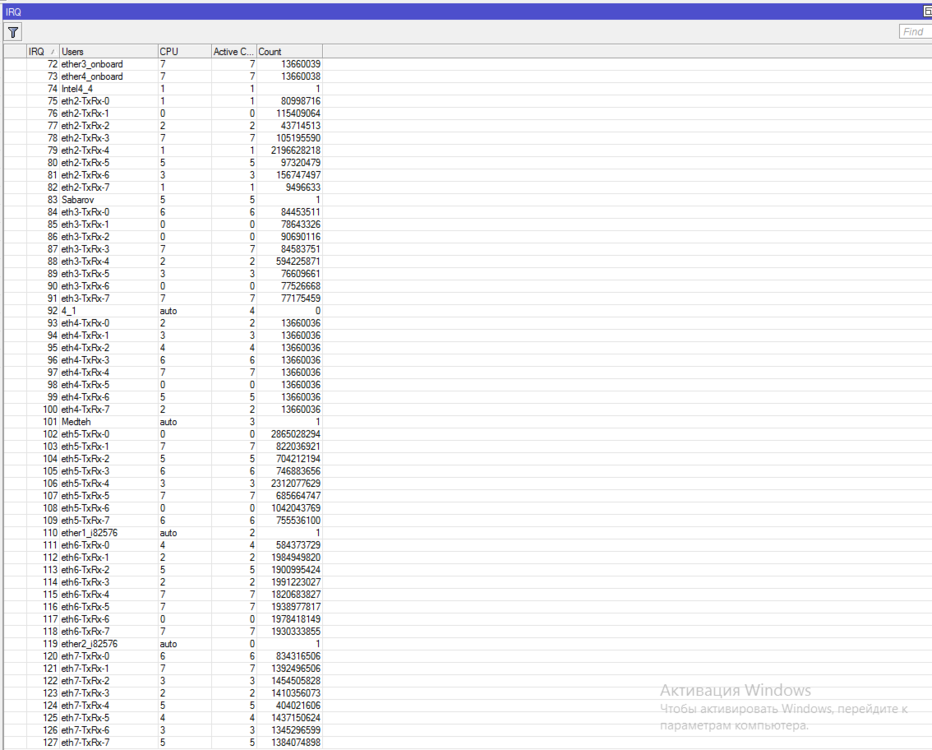The height and width of the screenshot is (750, 932).
Task: Select the 4_1 entry with auto CPU
Action: point(68,311)
